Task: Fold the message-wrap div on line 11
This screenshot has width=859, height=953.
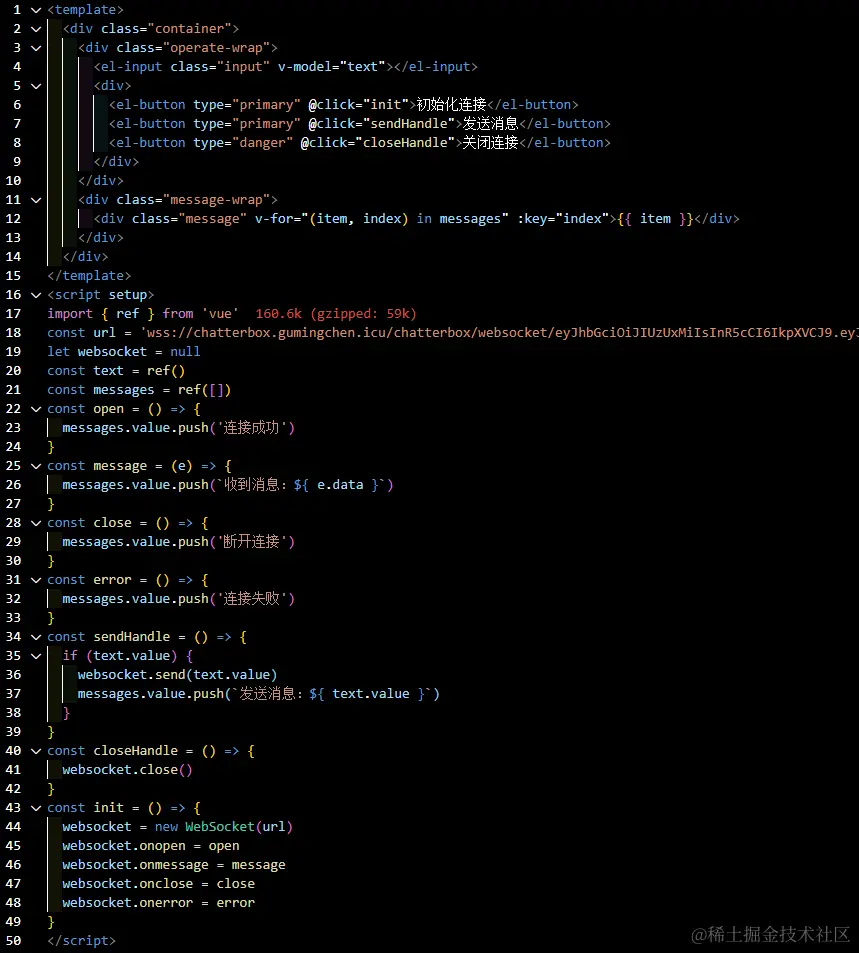Action: 36,199
